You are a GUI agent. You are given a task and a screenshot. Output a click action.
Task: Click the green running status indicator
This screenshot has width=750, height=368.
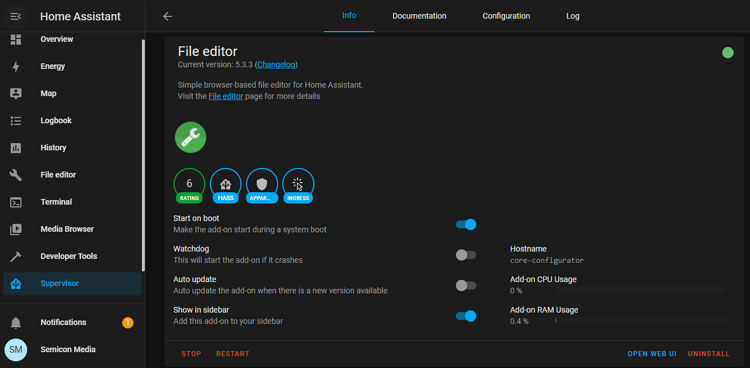(x=728, y=53)
